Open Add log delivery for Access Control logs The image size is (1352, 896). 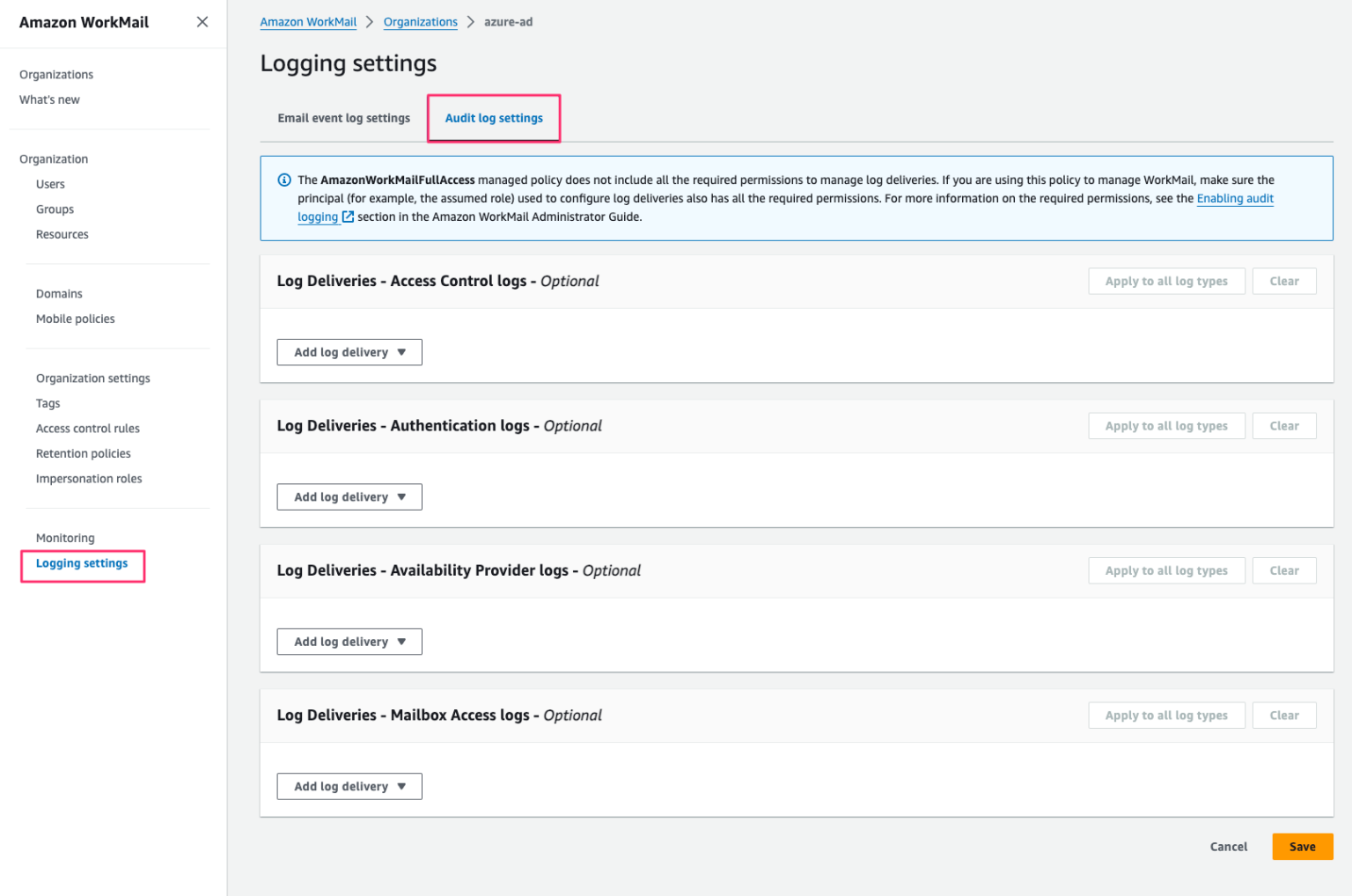tap(349, 351)
